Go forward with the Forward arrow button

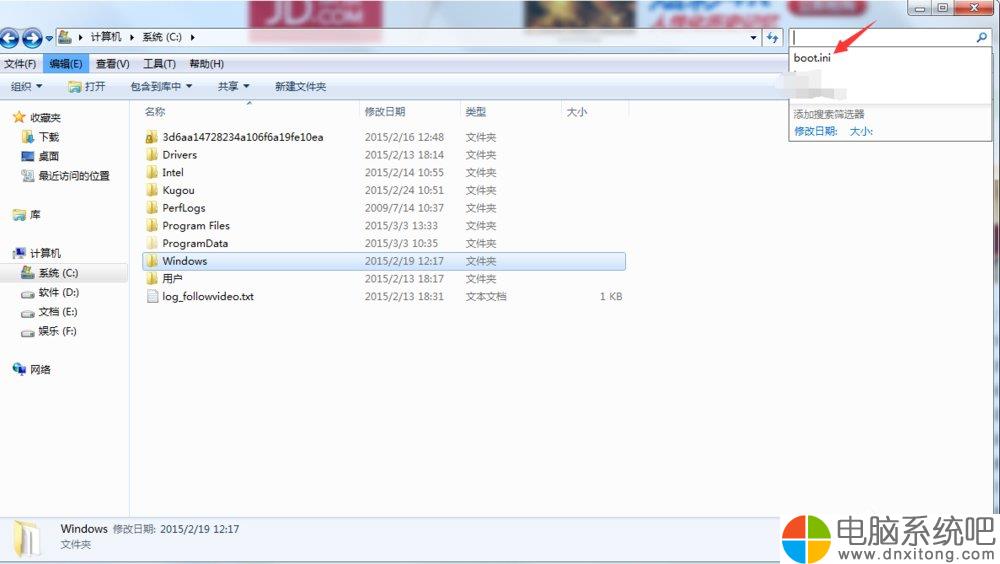[x=32, y=38]
